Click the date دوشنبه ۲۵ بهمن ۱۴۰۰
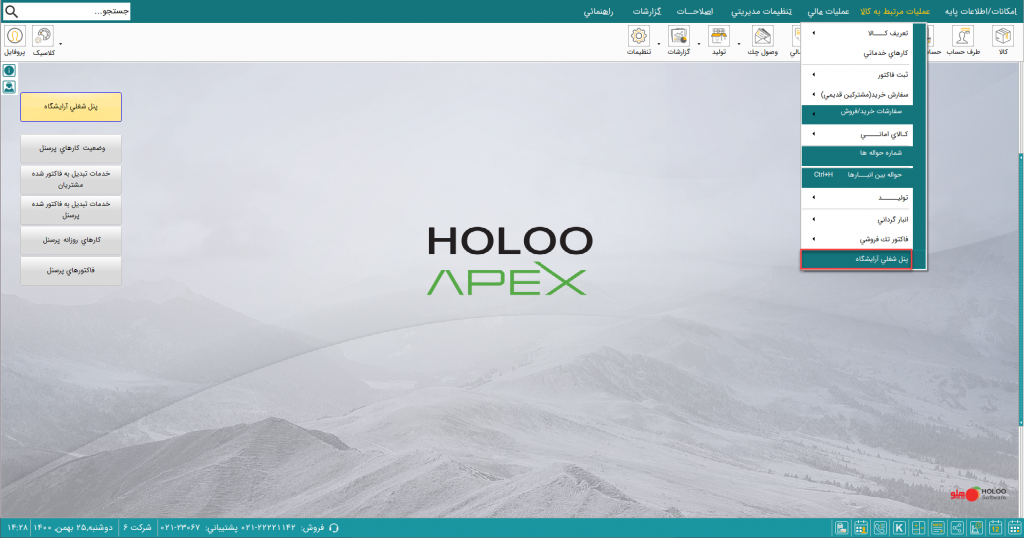Image resolution: width=1024 pixels, height=538 pixels. tap(74, 528)
